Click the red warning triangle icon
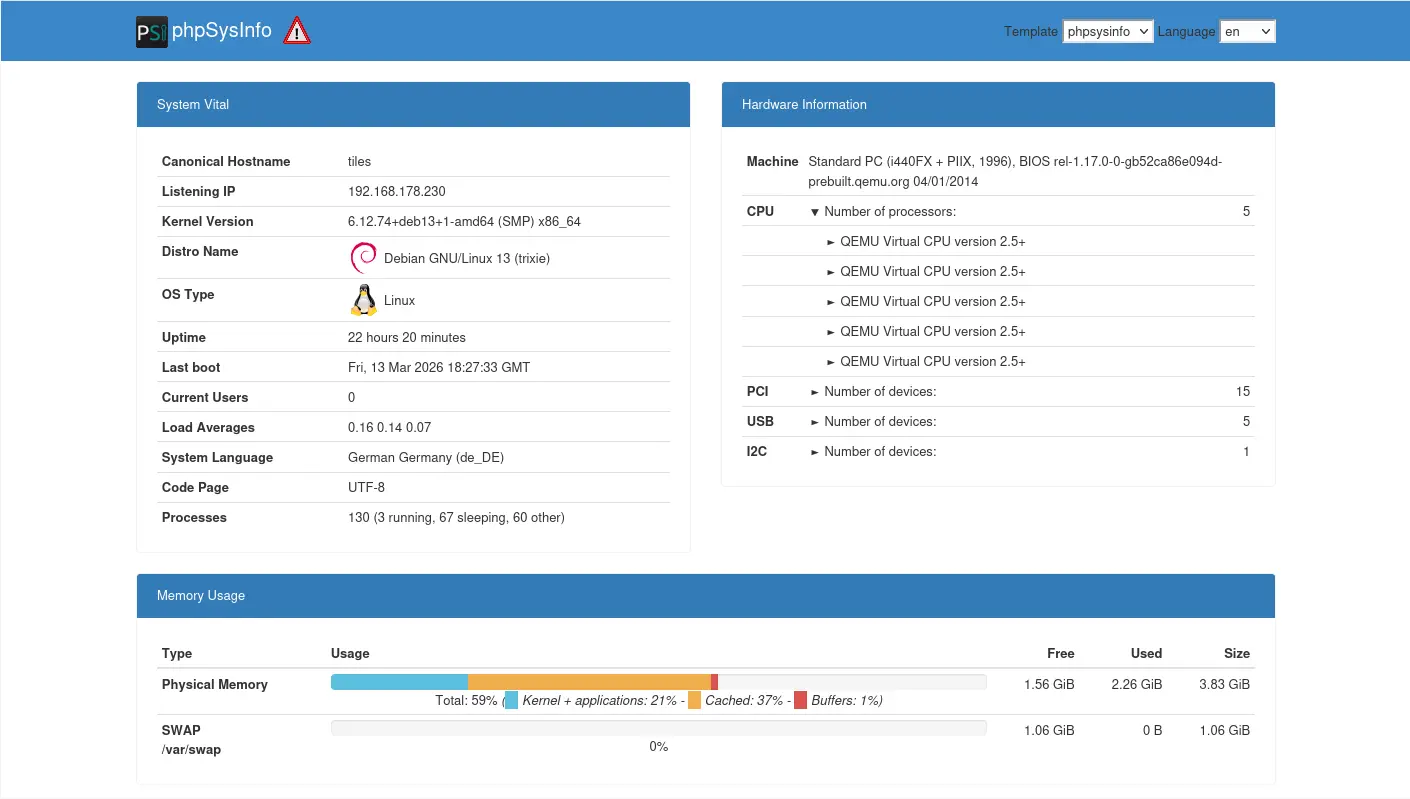Viewport: 1410px width, 799px height. point(297,31)
